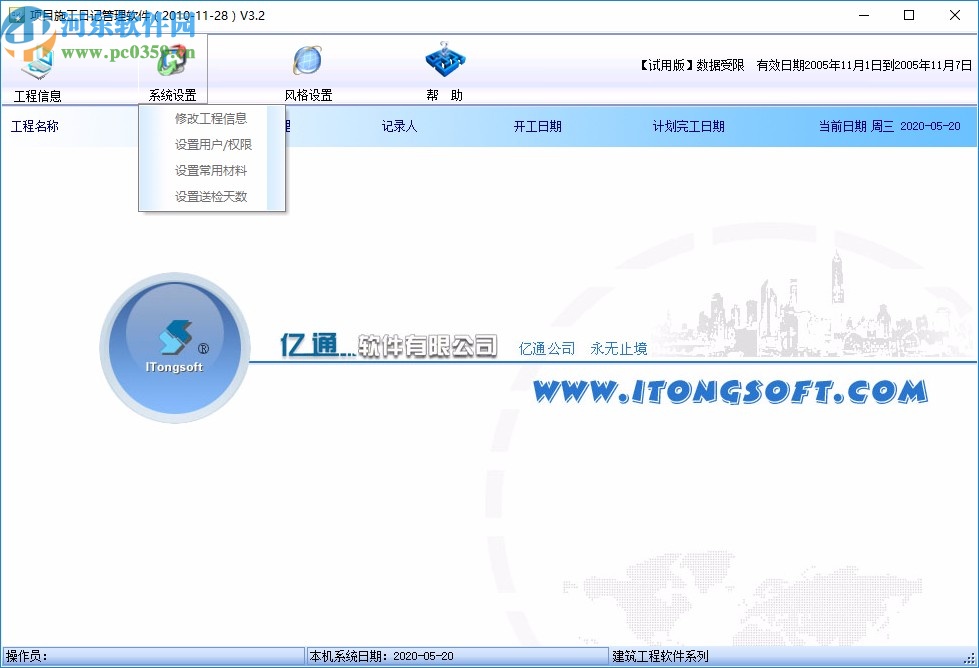Select 设置常用材料 menu entry

211,170
